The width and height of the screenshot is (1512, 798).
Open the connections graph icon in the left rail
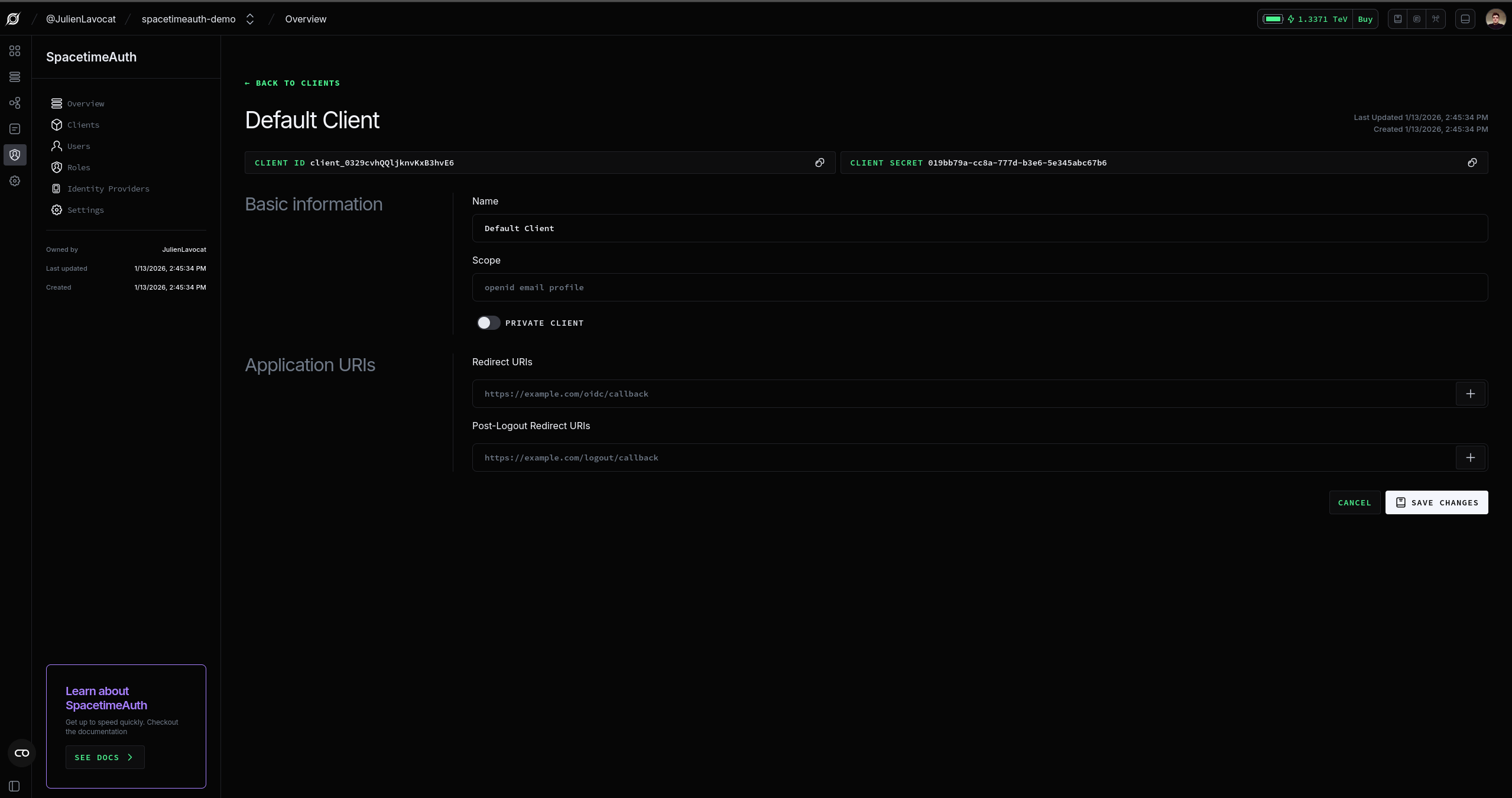click(14, 102)
